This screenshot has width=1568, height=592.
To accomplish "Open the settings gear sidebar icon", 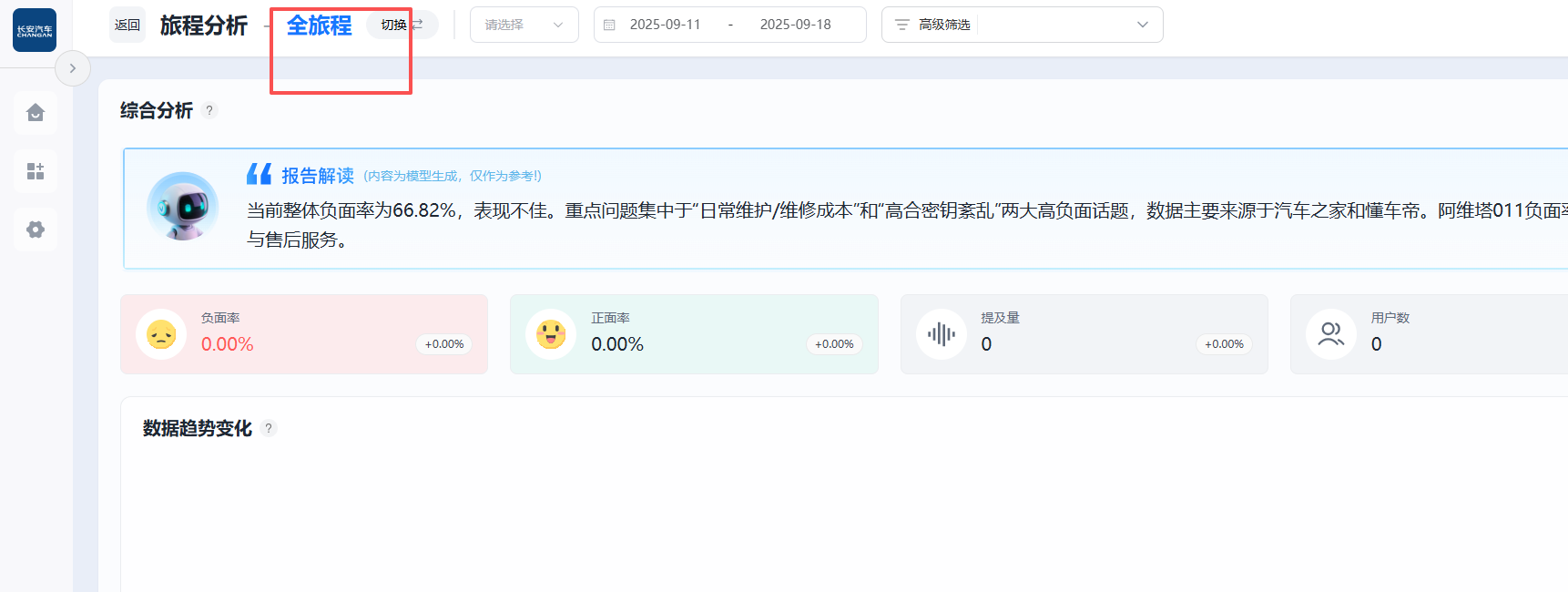I will (x=36, y=230).
